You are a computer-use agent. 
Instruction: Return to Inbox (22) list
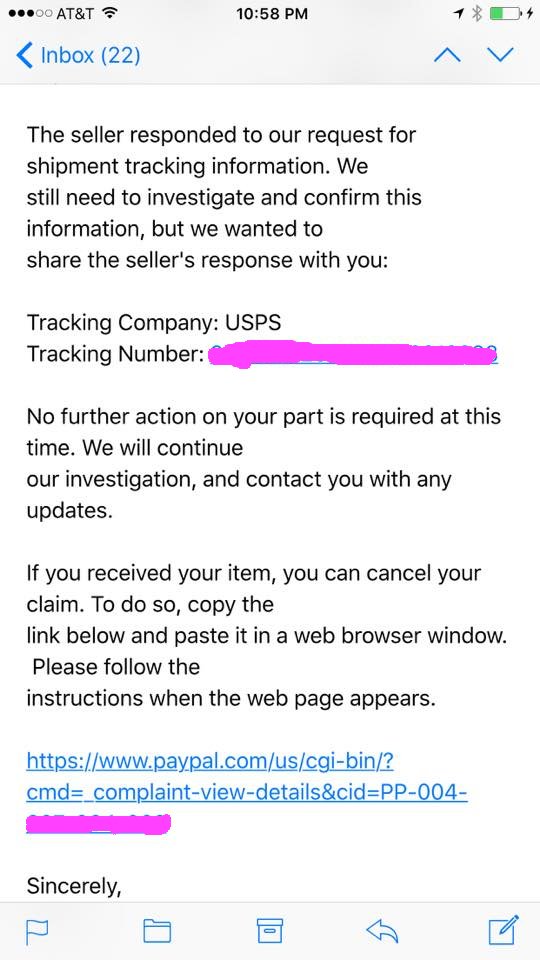78,56
